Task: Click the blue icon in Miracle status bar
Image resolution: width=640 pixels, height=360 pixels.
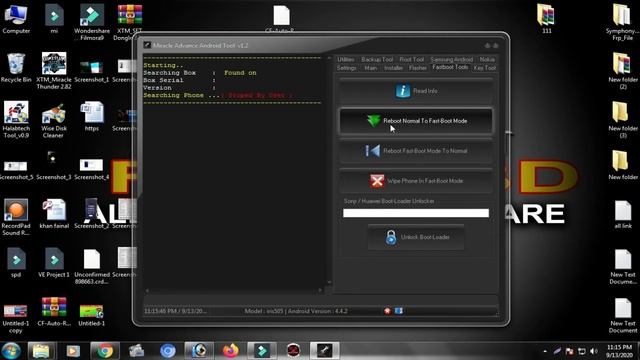Action: tap(399, 311)
